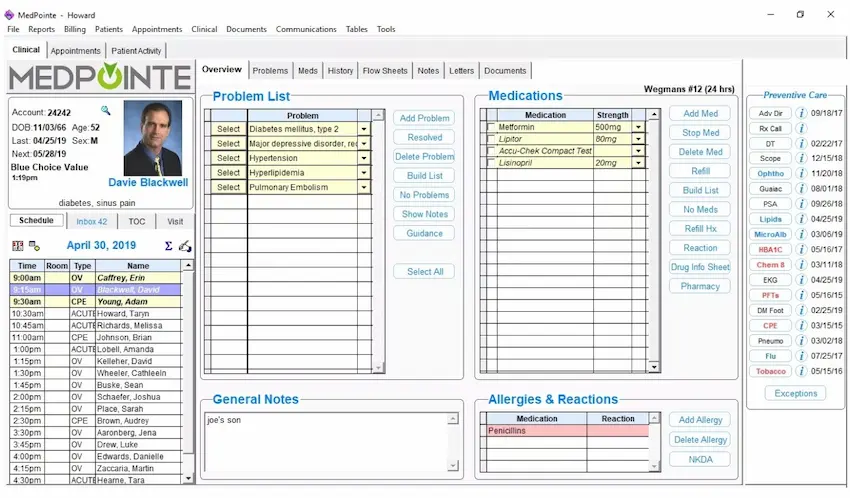The image size is (850, 498).
Task: Tick the checkbox beside Lipitor
Action: (490, 139)
